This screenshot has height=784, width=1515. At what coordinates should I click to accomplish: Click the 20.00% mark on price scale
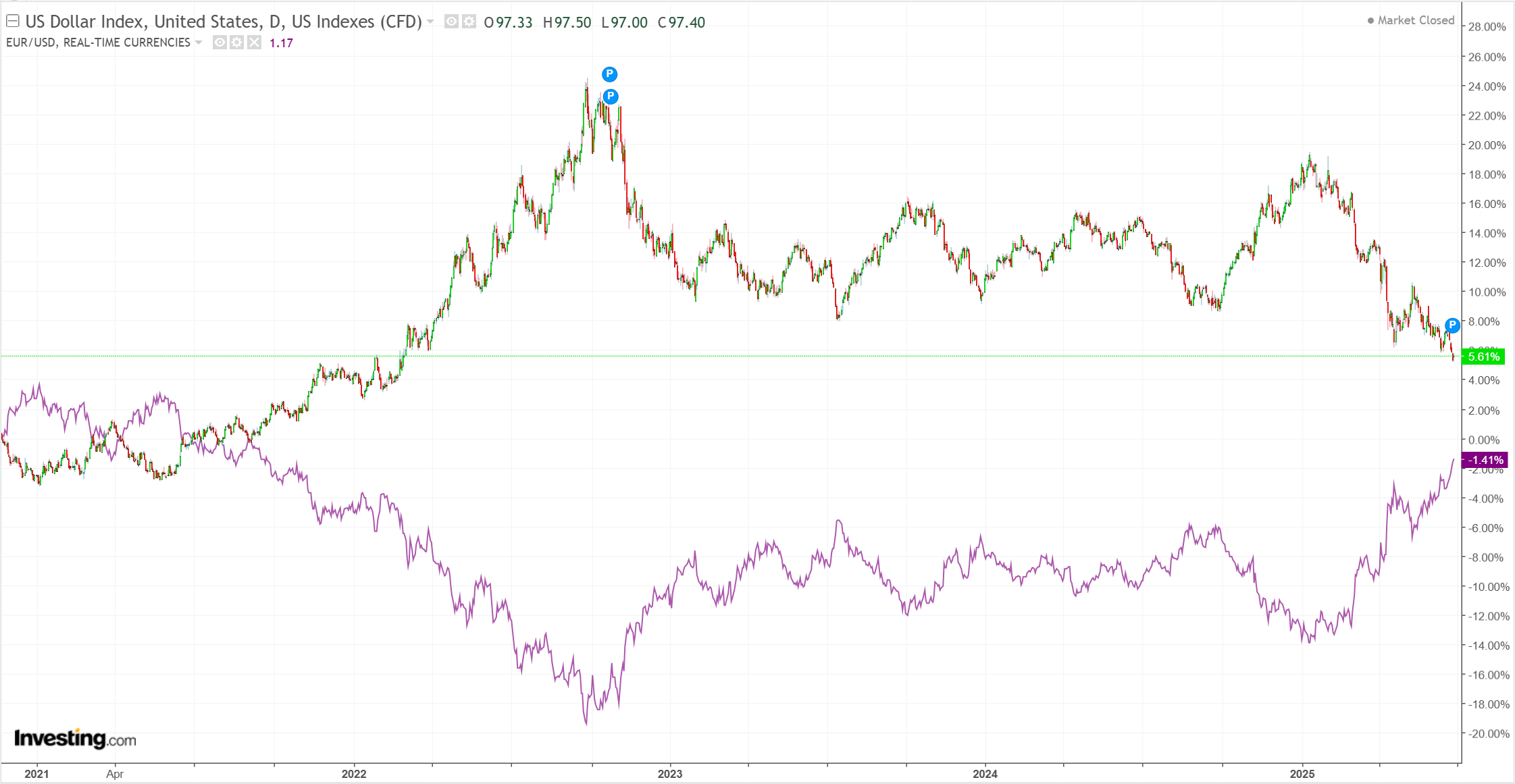tap(1487, 145)
